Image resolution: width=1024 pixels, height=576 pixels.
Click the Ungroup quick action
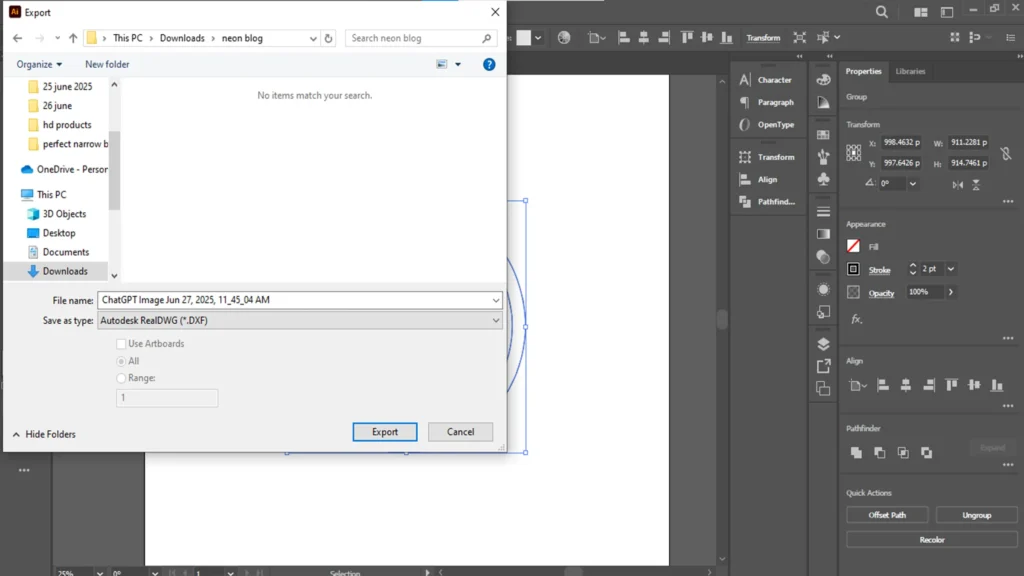pyautogui.click(x=976, y=515)
